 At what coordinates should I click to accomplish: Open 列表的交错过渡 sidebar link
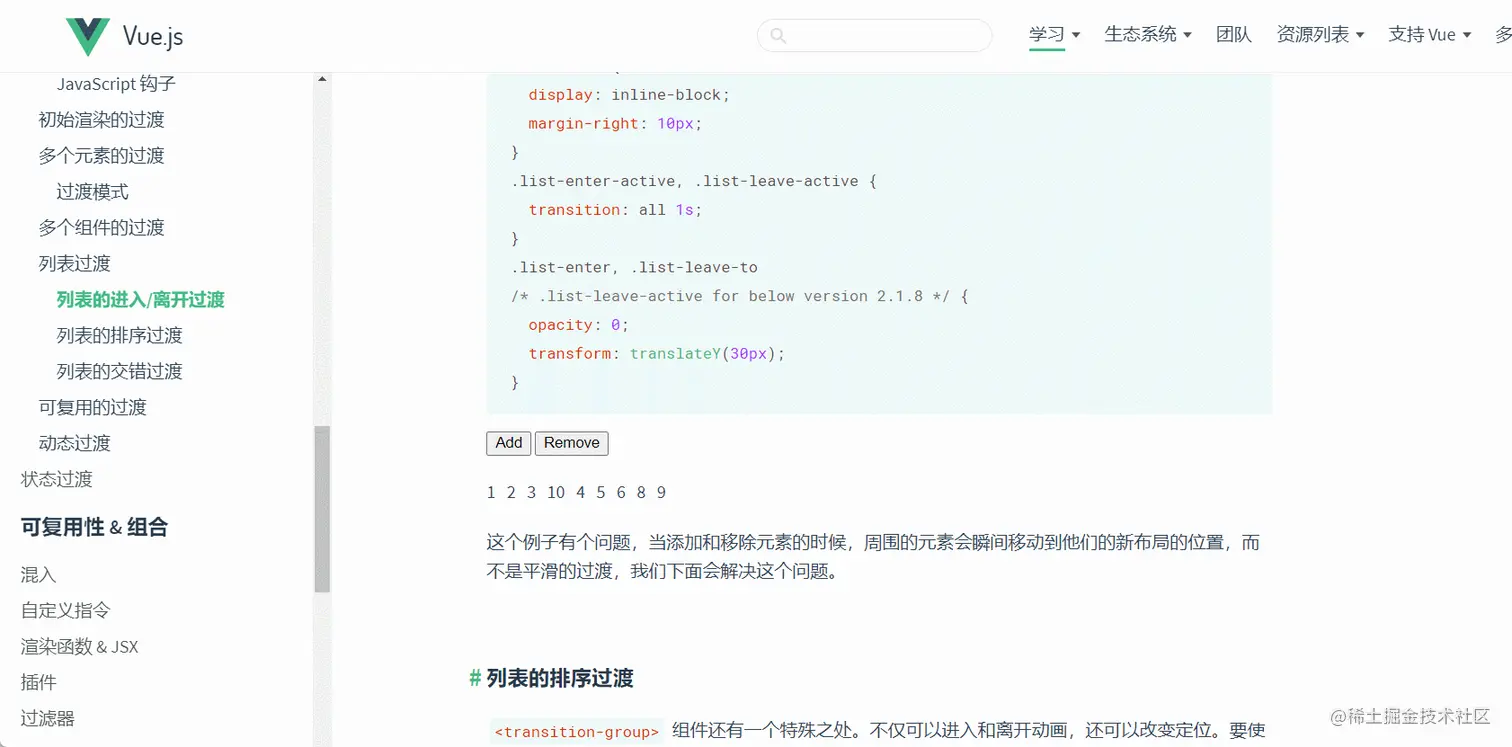(x=119, y=372)
